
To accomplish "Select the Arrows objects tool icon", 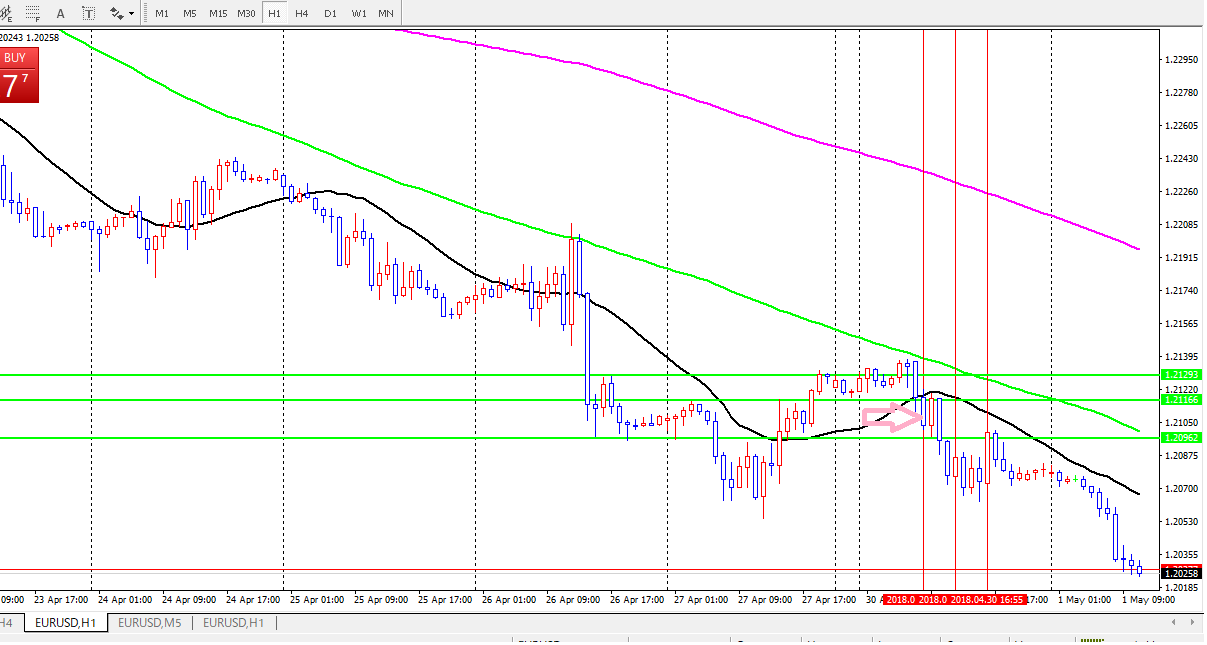I will point(117,14).
